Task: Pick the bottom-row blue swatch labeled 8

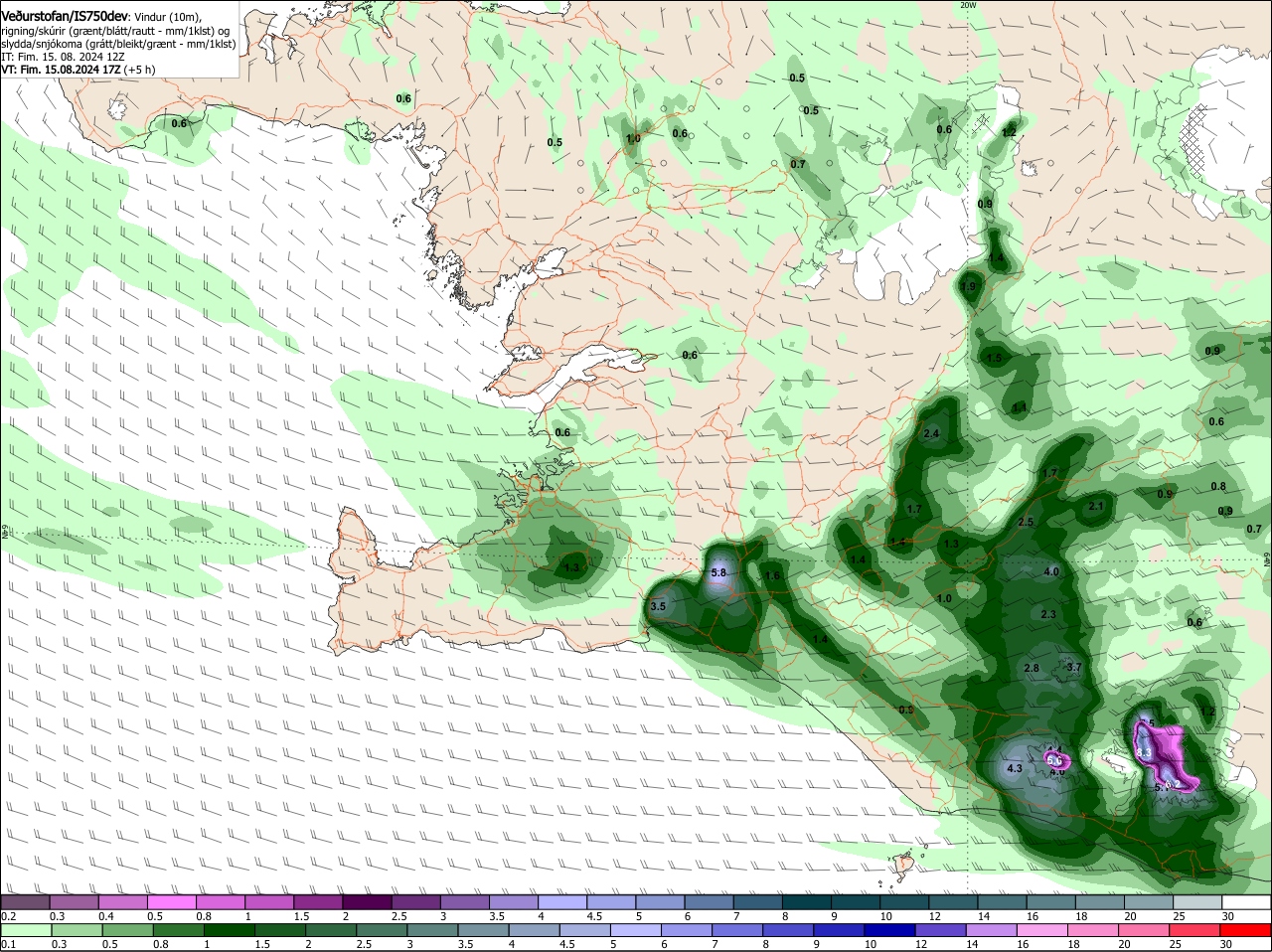Action: pos(789,931)
